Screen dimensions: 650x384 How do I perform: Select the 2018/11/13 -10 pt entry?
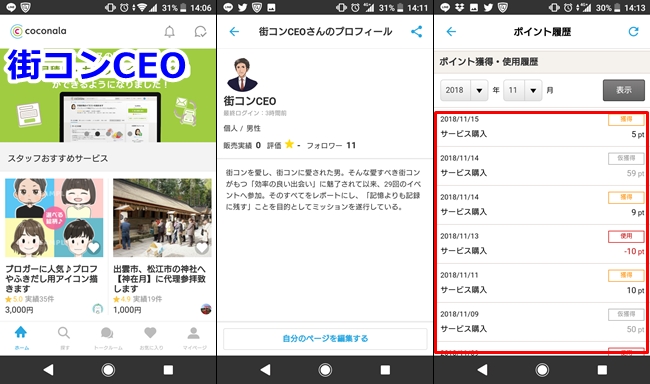coord(542,244)
